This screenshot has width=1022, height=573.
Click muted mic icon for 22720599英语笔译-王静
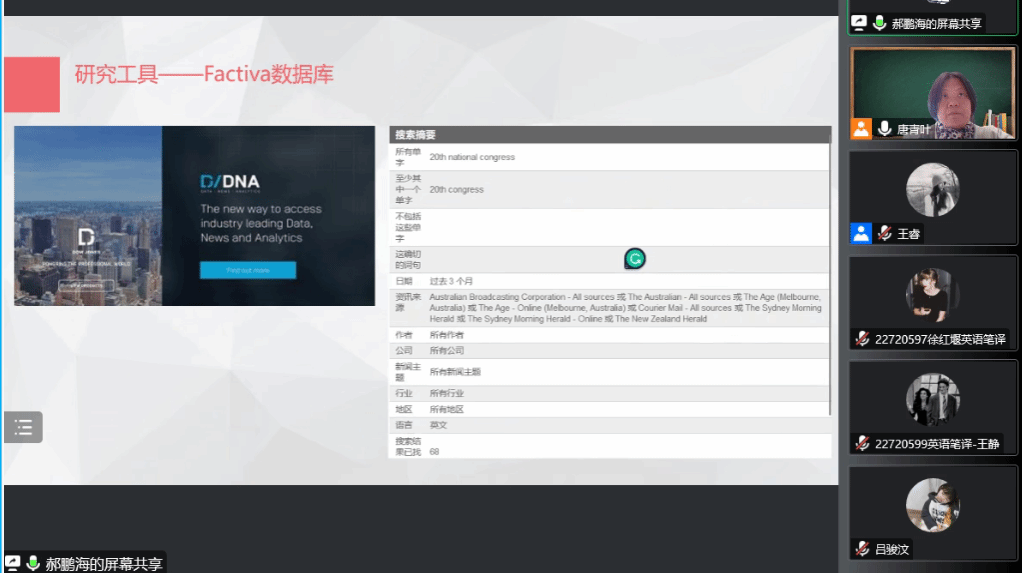click(x=862, y=443)
